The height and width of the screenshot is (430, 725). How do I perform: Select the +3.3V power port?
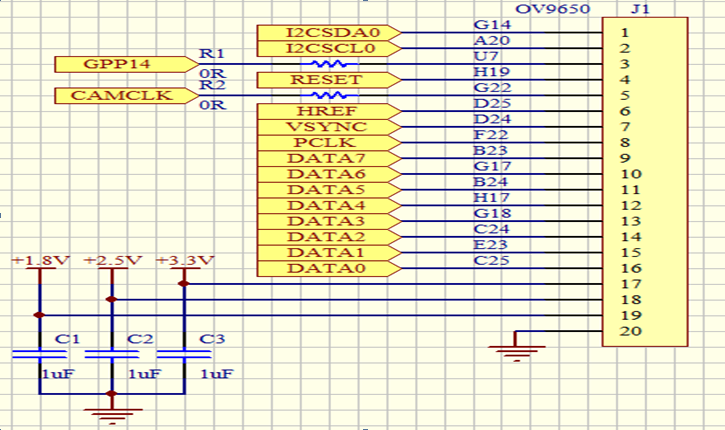[184, 268]
